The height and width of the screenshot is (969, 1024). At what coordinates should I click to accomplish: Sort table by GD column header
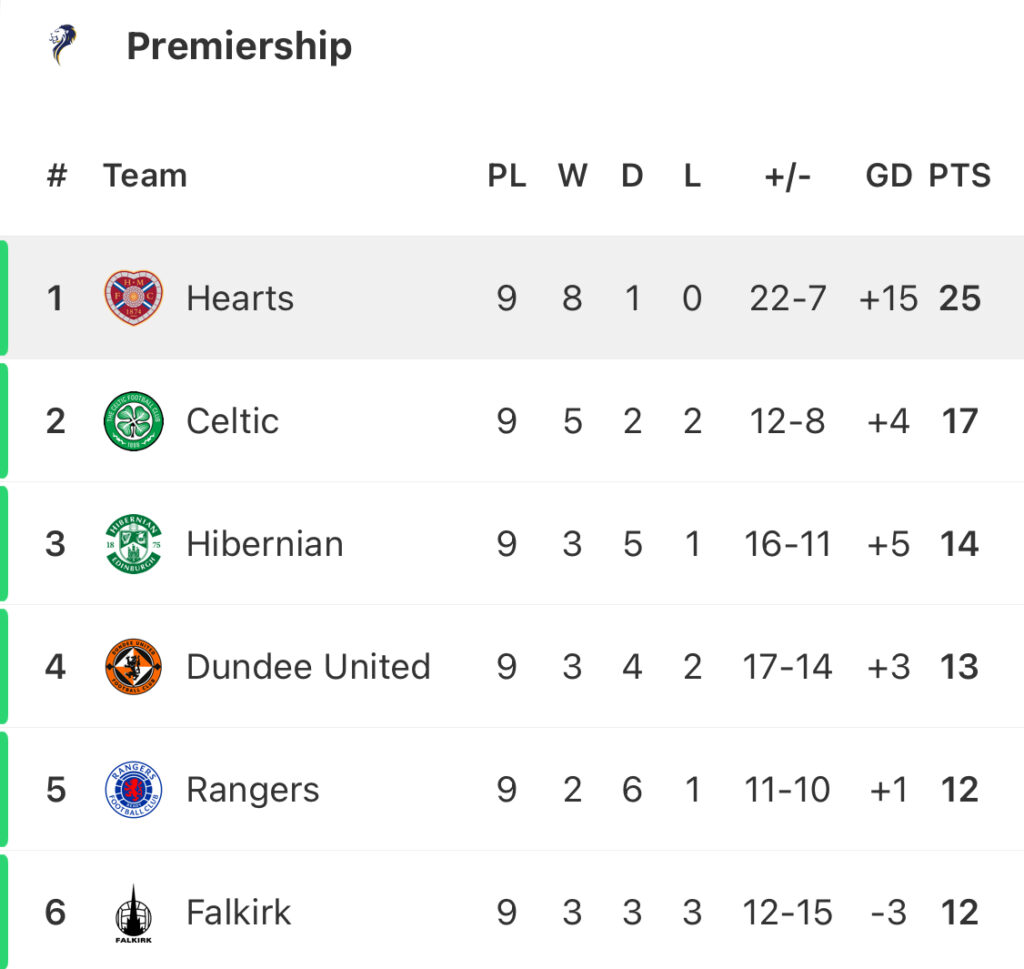point(888,176)
